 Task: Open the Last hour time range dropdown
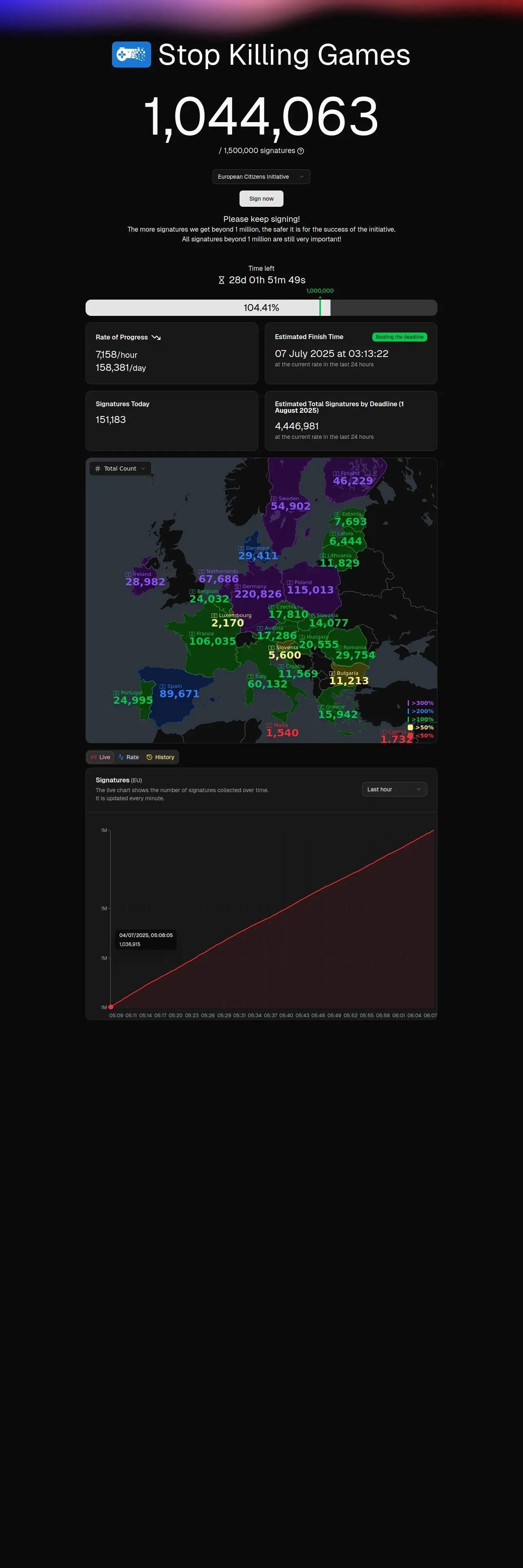(395, 789)
